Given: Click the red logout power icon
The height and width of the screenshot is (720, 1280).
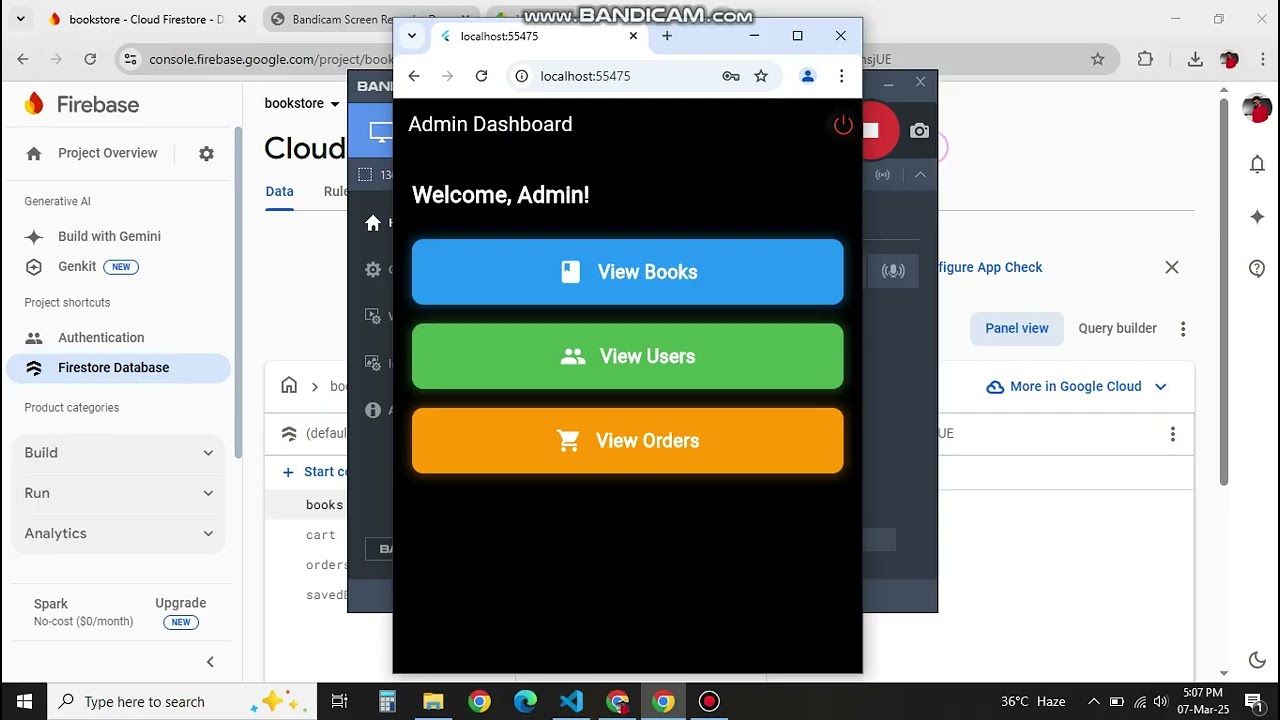Looking at the screenshot, I should pos(843,125).
